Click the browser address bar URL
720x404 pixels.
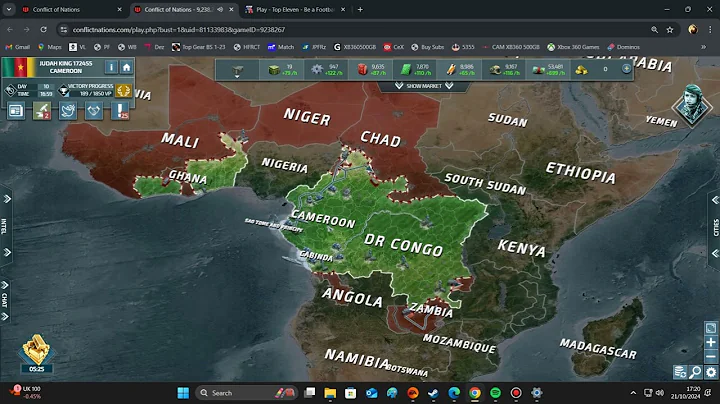tap(179, 29)
